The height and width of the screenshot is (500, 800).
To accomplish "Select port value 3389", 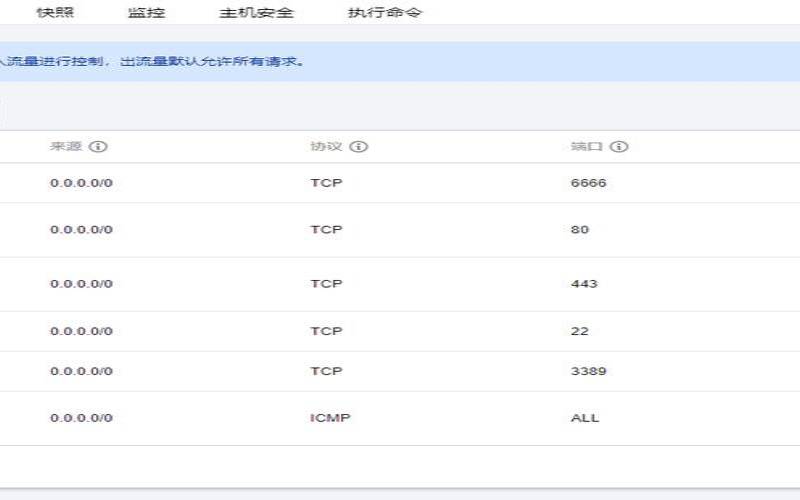I will click(588, 371).
